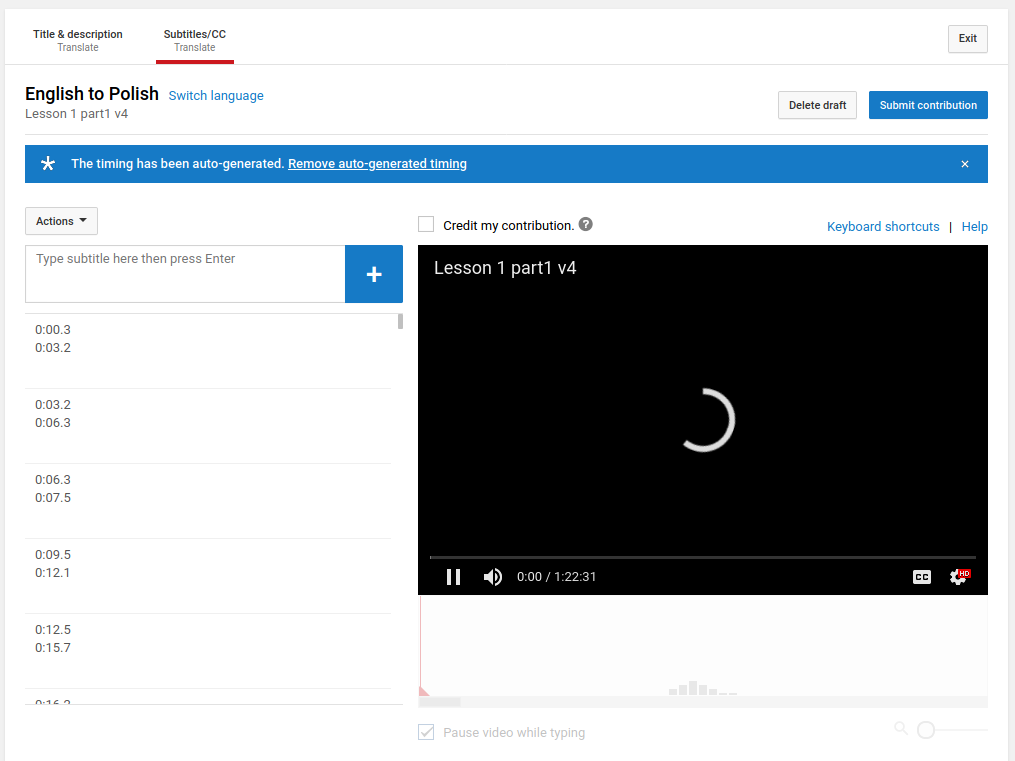Click Delete draft button

817,105
